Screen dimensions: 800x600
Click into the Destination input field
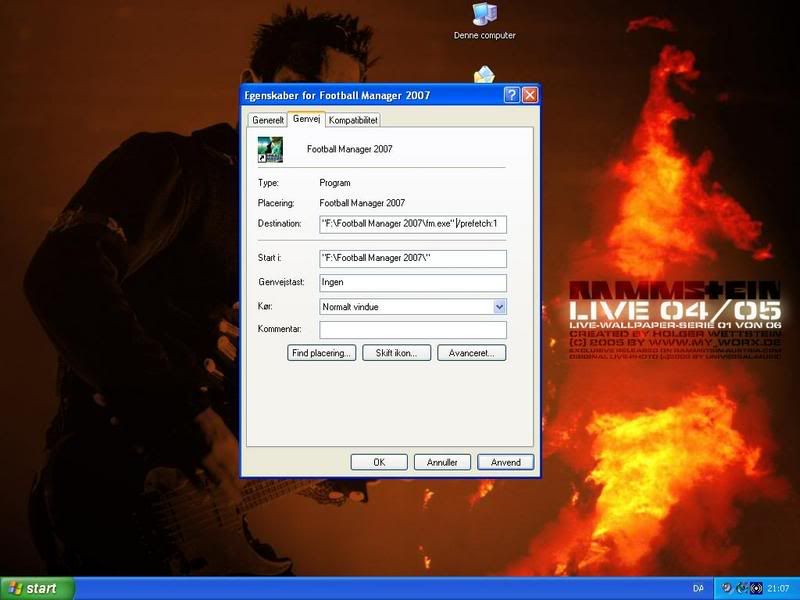[413, 224]
